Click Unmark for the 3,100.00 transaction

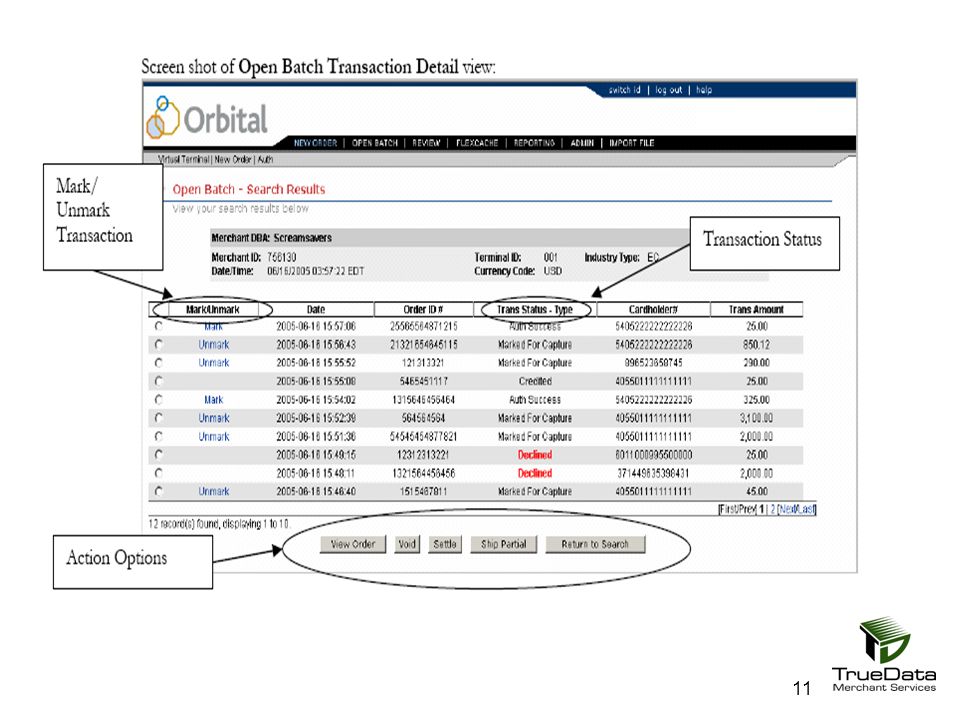tap(214, 418)
